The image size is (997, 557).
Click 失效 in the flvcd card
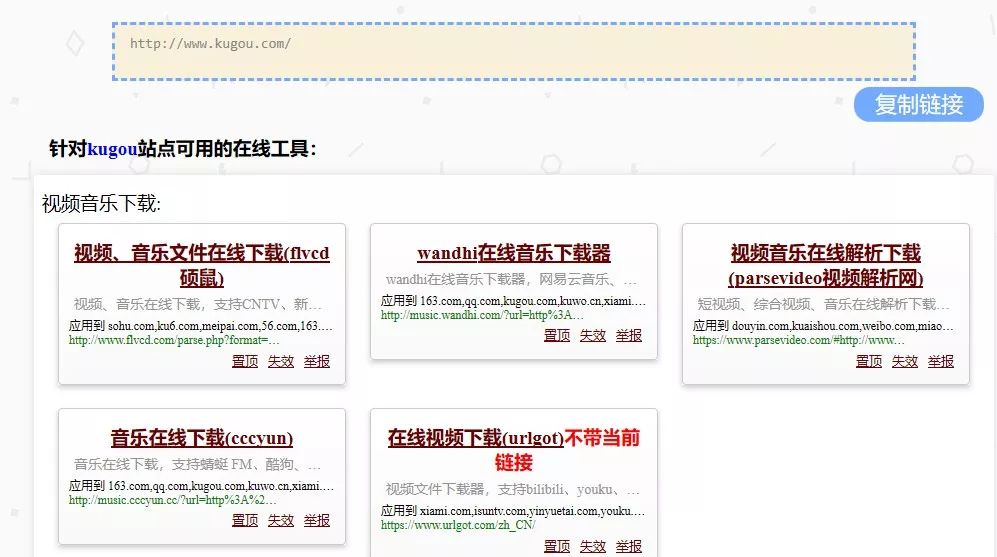point(280,361)
